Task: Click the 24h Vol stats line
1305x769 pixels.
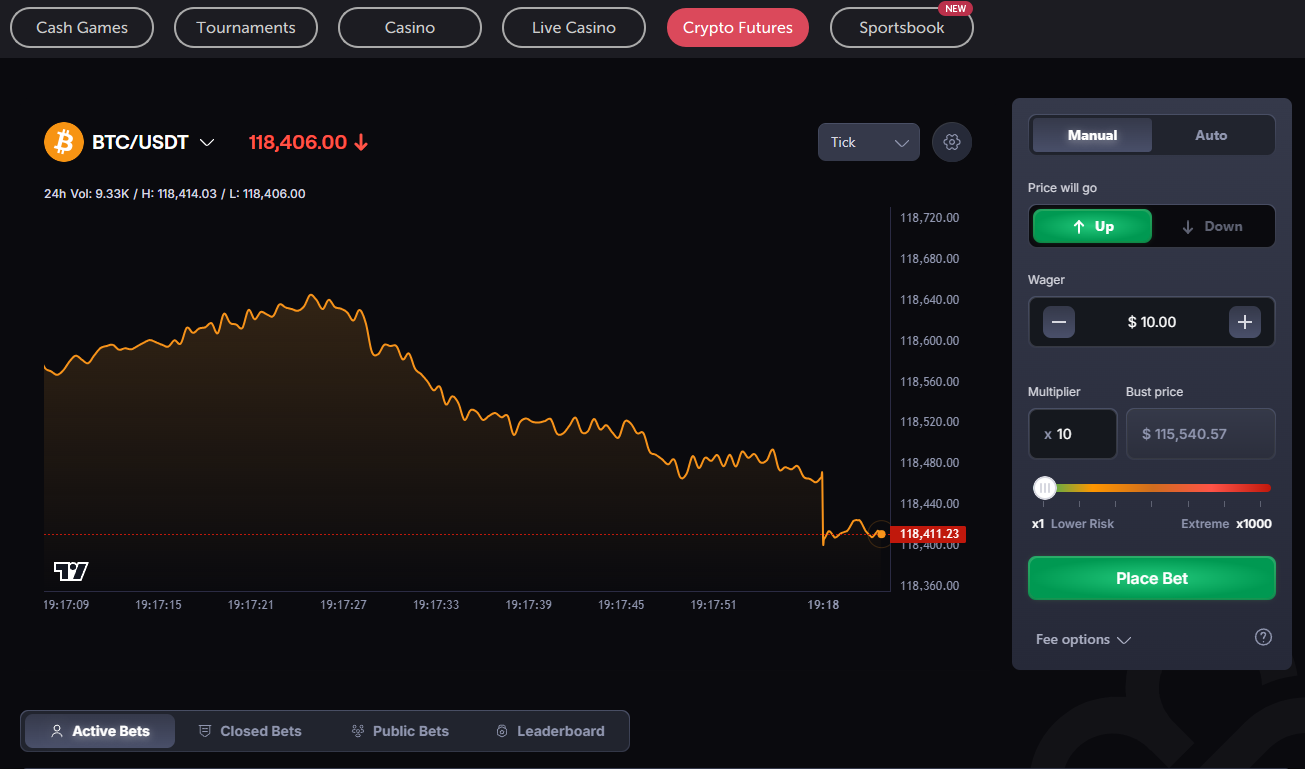Action: pos(175,194)
